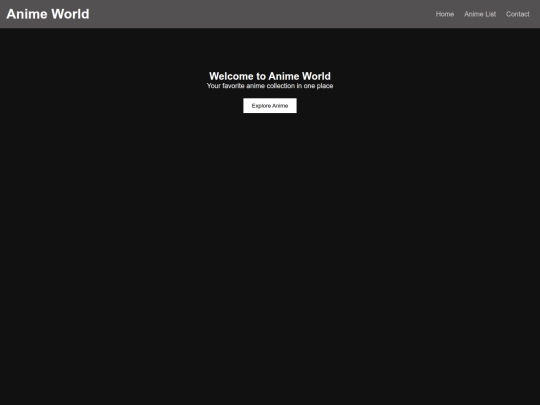Click the Explore Anime button

(x=270, y=106)
